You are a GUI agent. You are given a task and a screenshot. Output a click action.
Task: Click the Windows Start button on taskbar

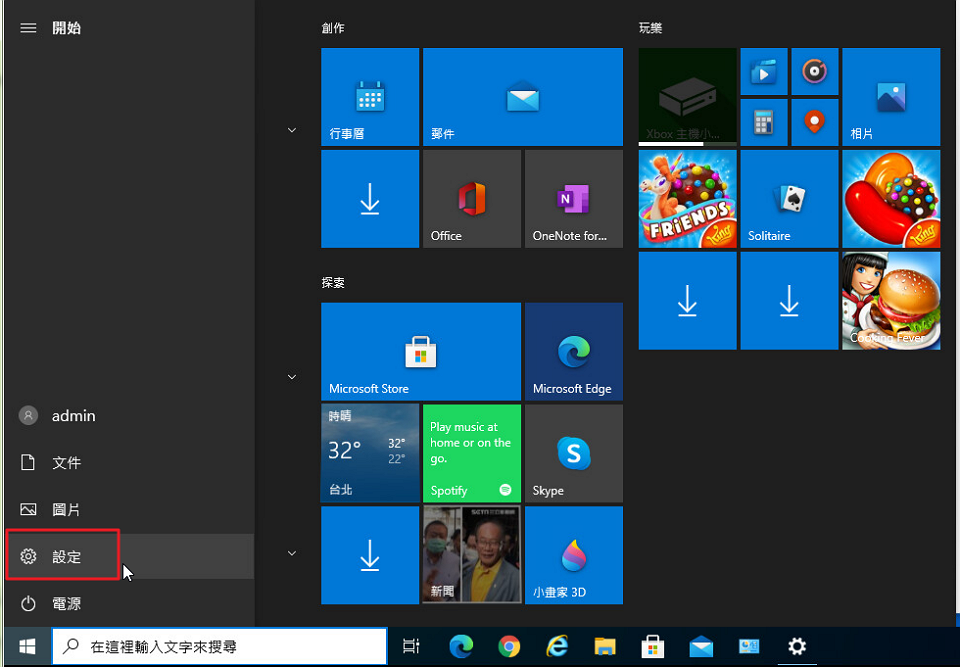(27, 646)
